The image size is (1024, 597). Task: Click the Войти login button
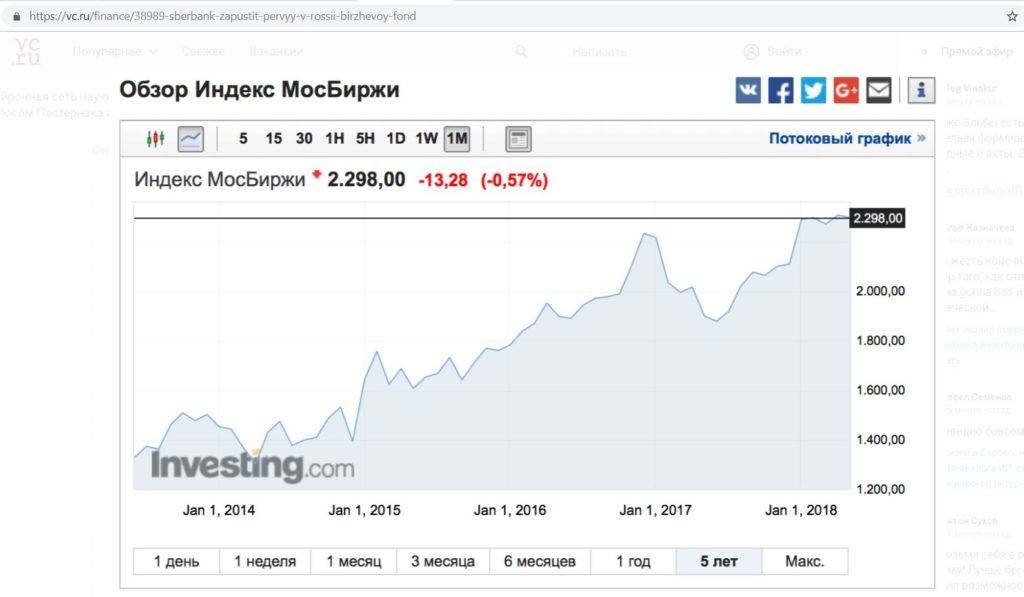(773, 51)
